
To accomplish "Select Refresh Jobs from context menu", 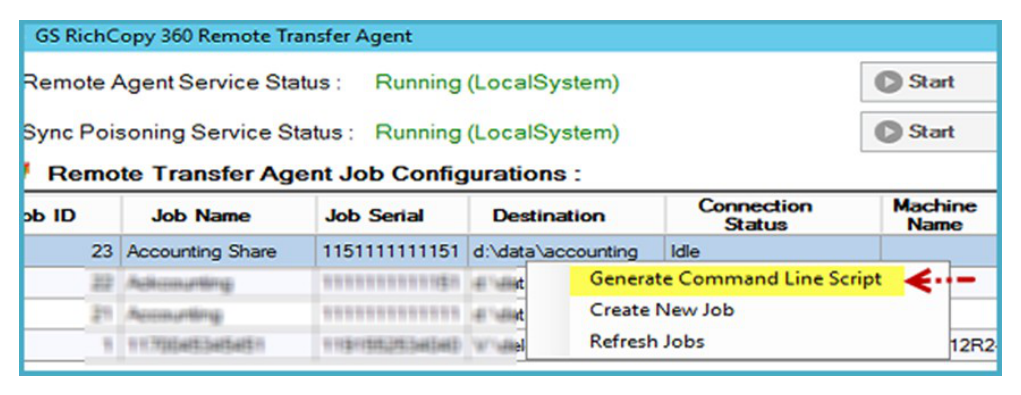I will (647, 341).
